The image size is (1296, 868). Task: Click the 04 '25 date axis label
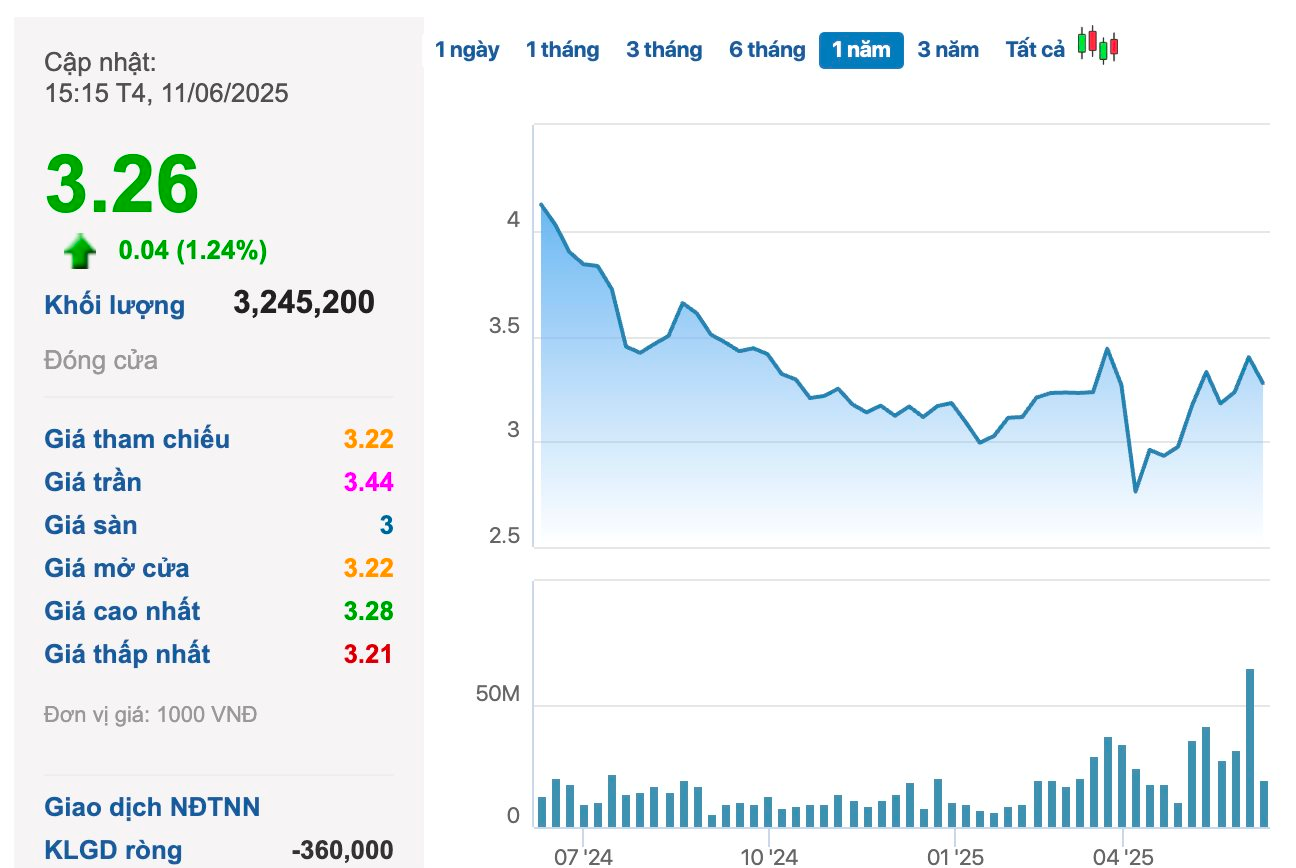pos(1122,857)
